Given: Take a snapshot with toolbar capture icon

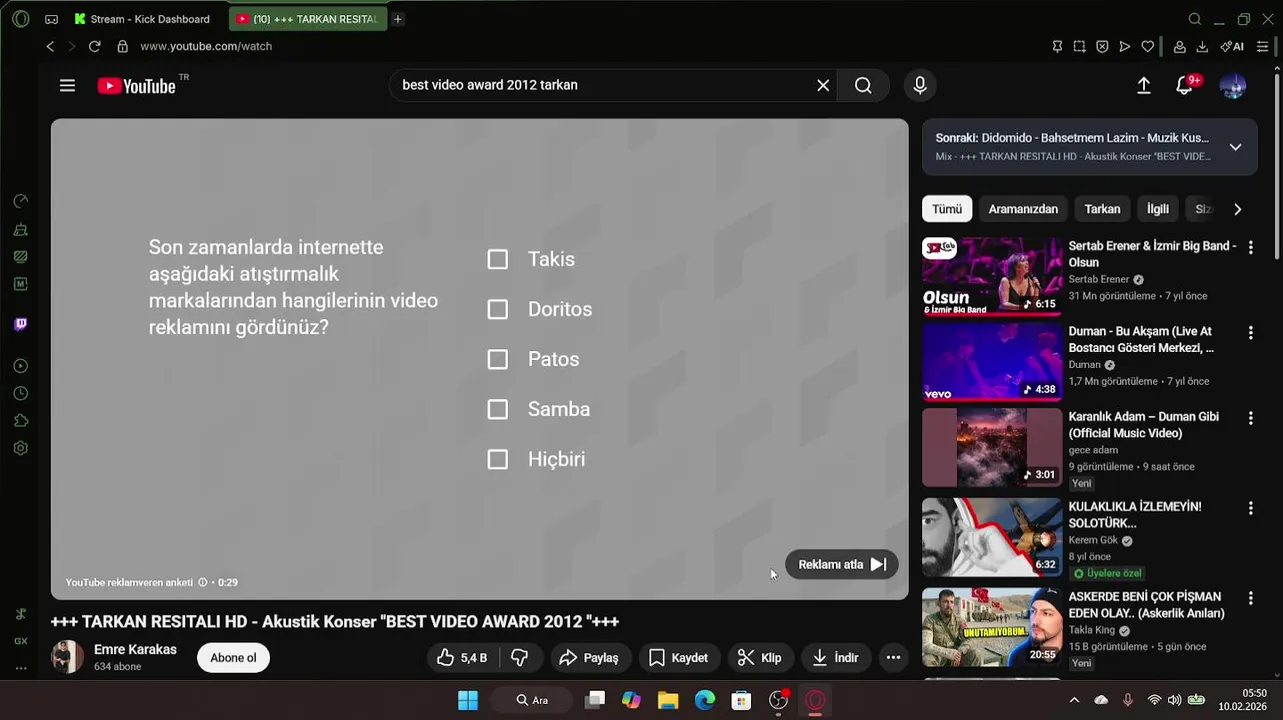Looking at the screenshot, I should point(1080,46).
